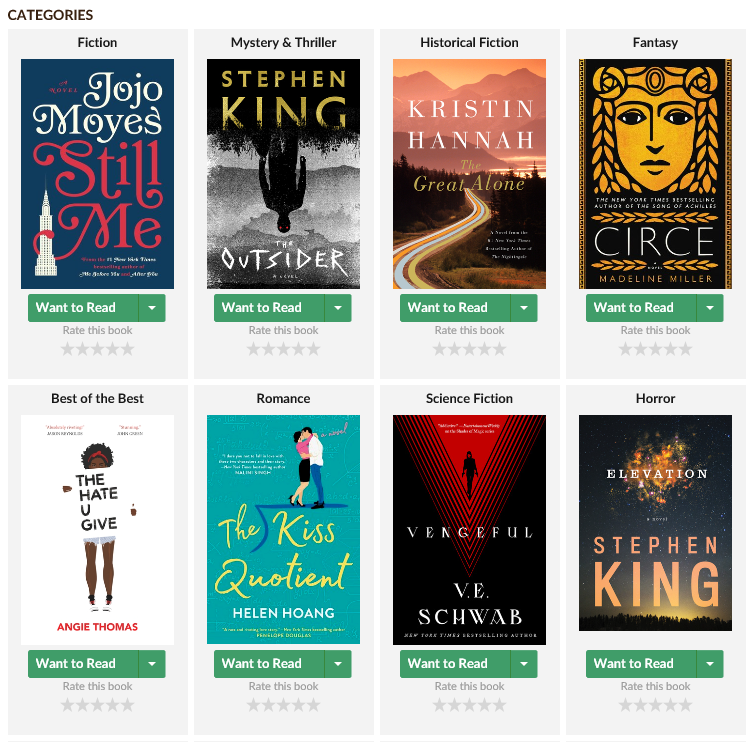Open The Hate U Give book cover
Screen dimensions: 753x744
(x=97, y=530)
